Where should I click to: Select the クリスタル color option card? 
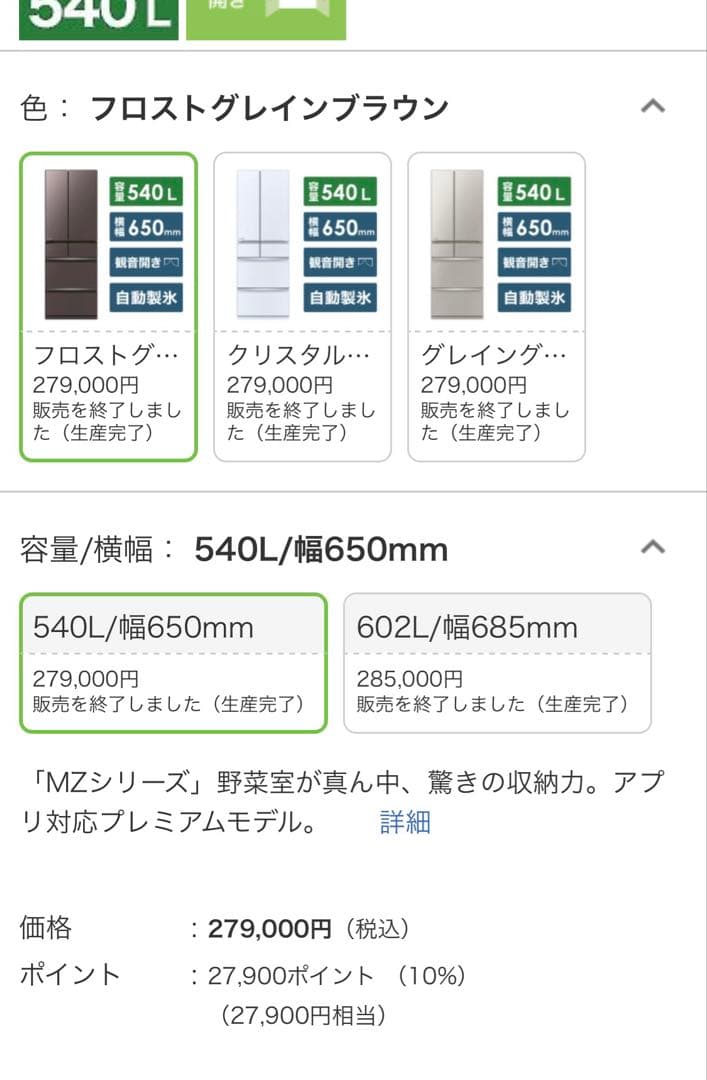[302, 305]
